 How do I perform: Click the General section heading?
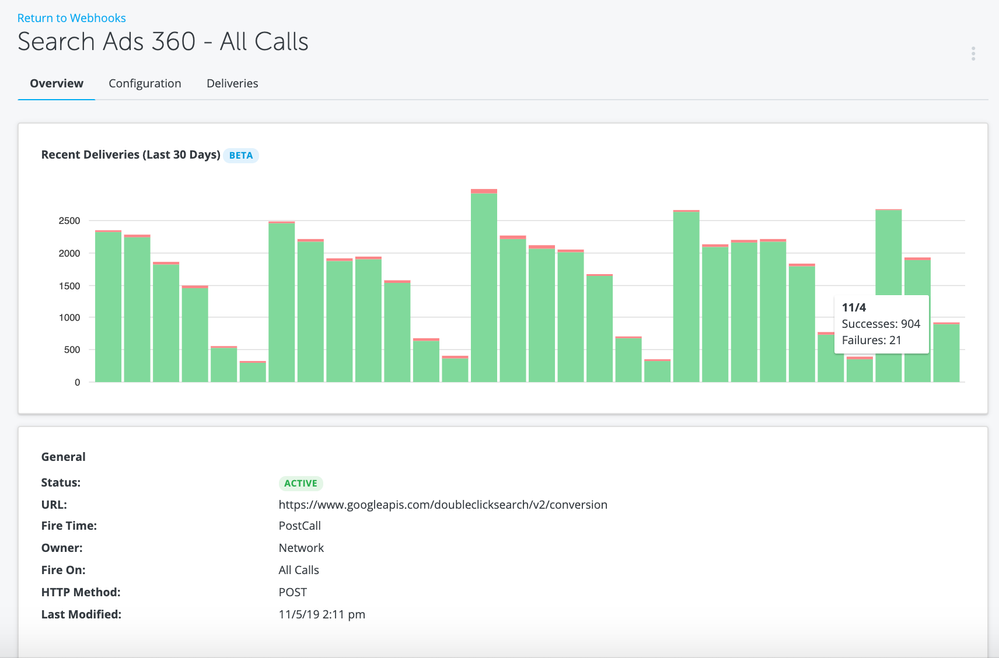(63, 457)
